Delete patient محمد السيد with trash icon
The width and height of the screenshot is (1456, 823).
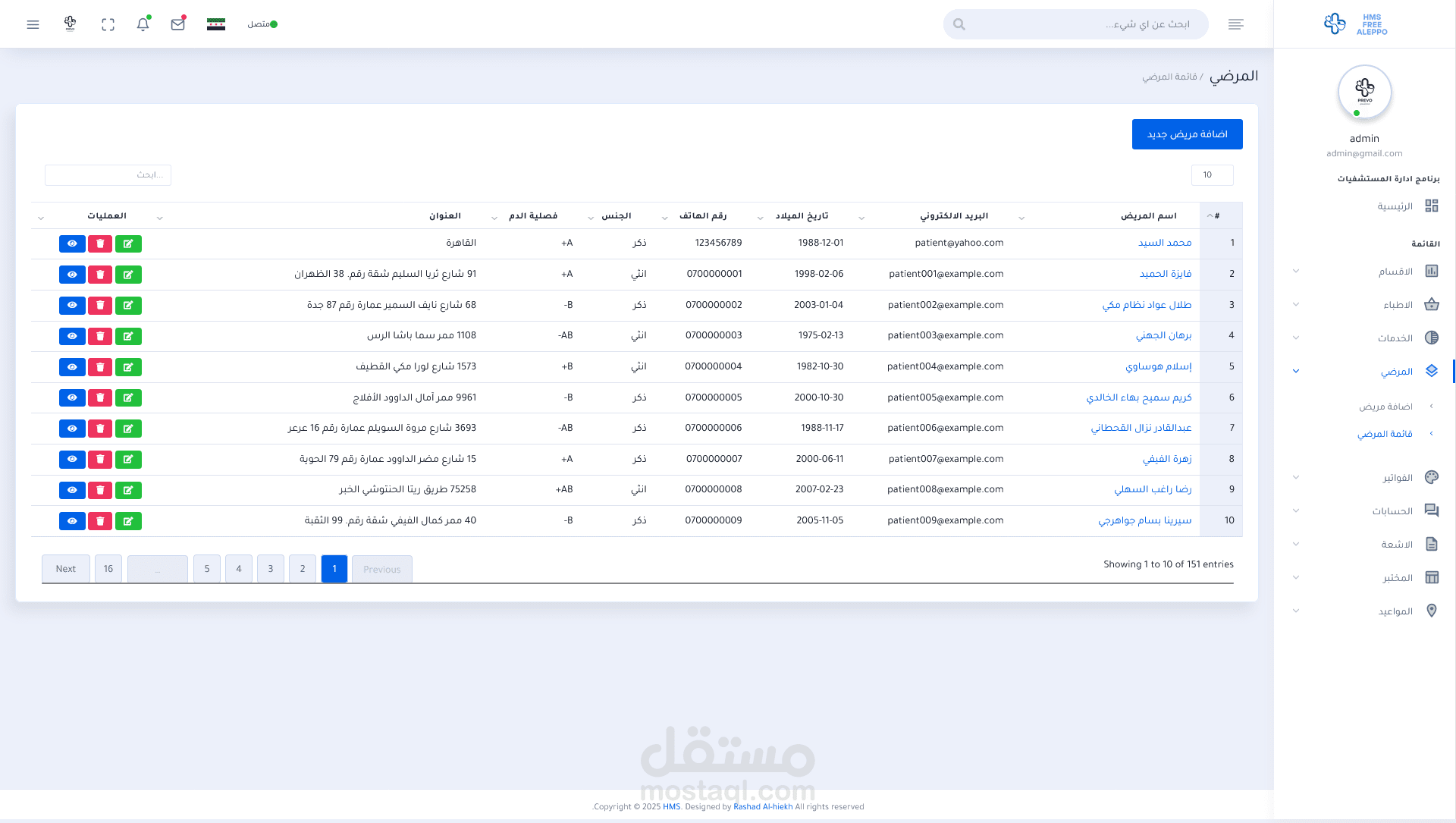tap(100, 243)
